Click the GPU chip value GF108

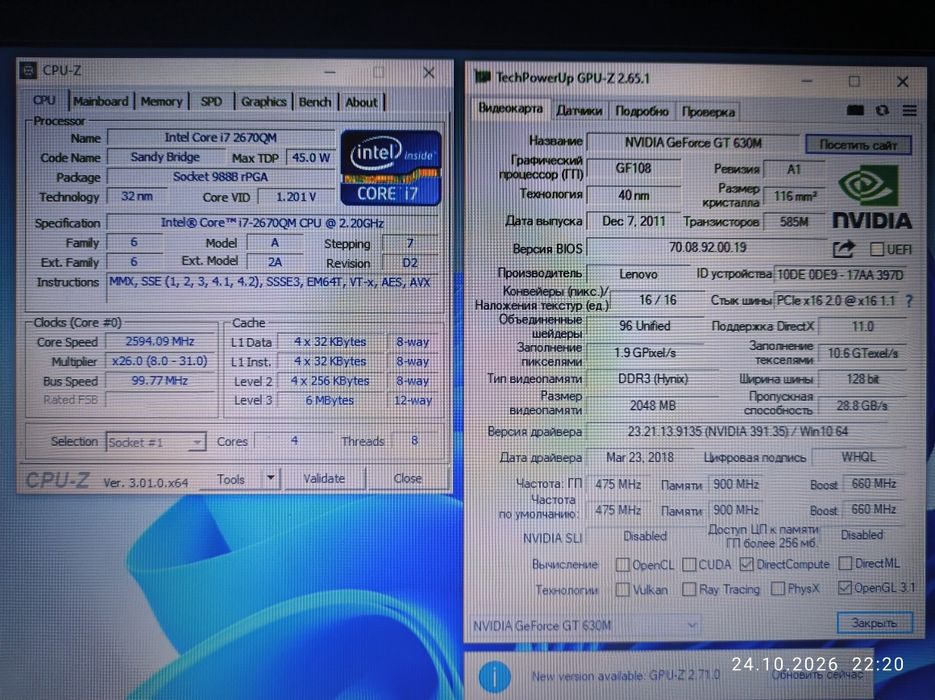point(633,169)
